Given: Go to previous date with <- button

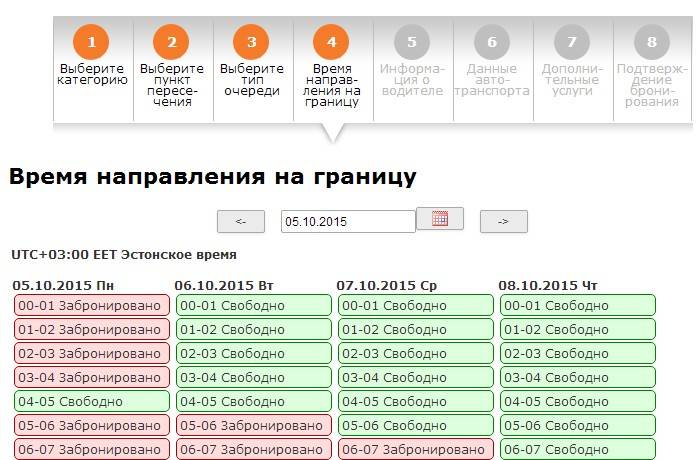Looking at the screenshot, I should [241, 221].
